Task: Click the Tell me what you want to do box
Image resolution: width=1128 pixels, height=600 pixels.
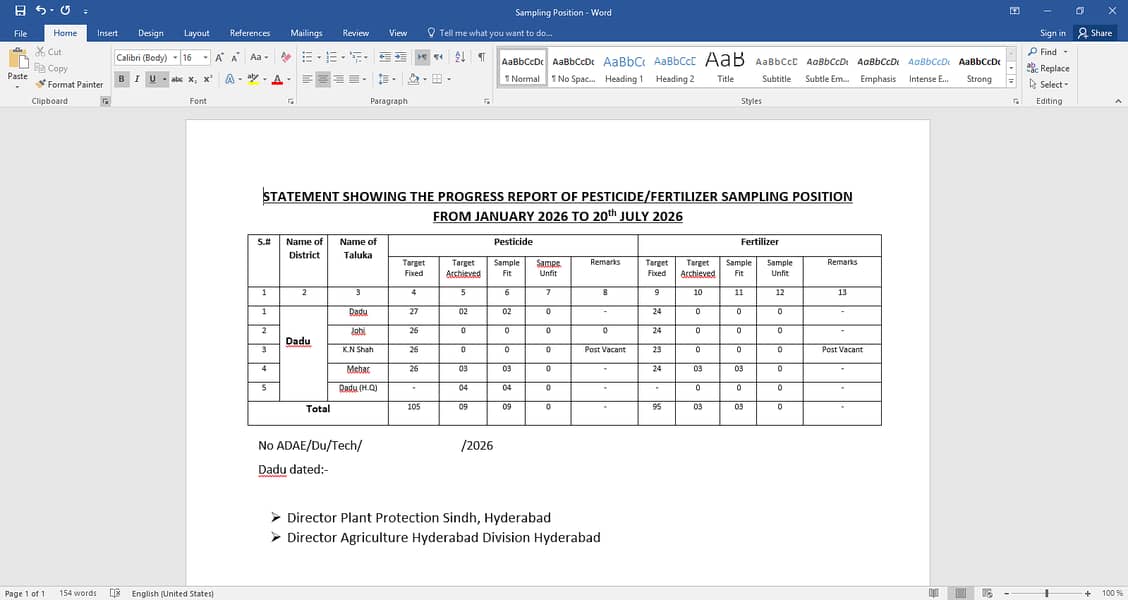Action: pos(490,33)
